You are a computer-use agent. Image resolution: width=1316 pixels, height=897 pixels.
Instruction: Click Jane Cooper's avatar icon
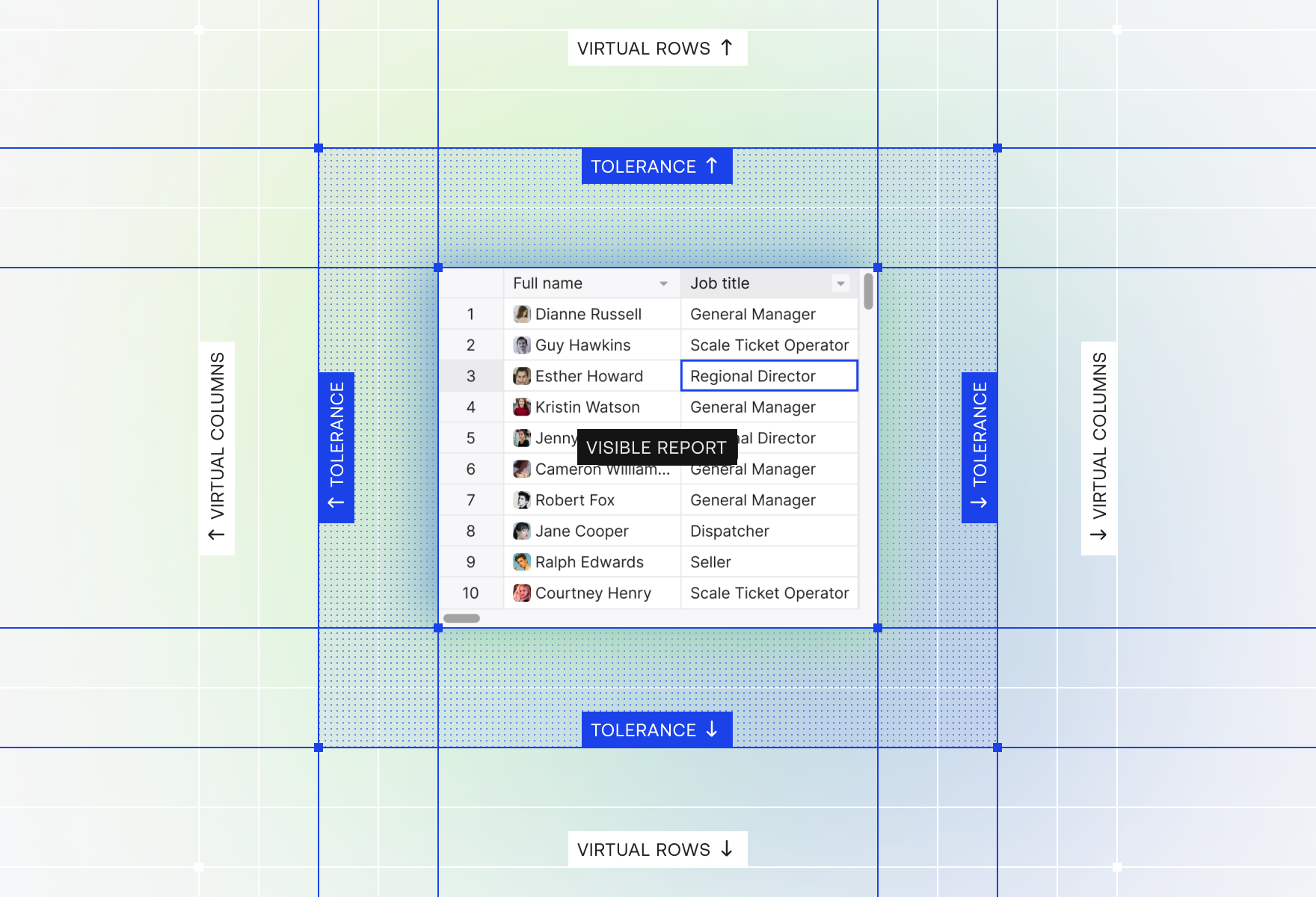coord(522,531)
